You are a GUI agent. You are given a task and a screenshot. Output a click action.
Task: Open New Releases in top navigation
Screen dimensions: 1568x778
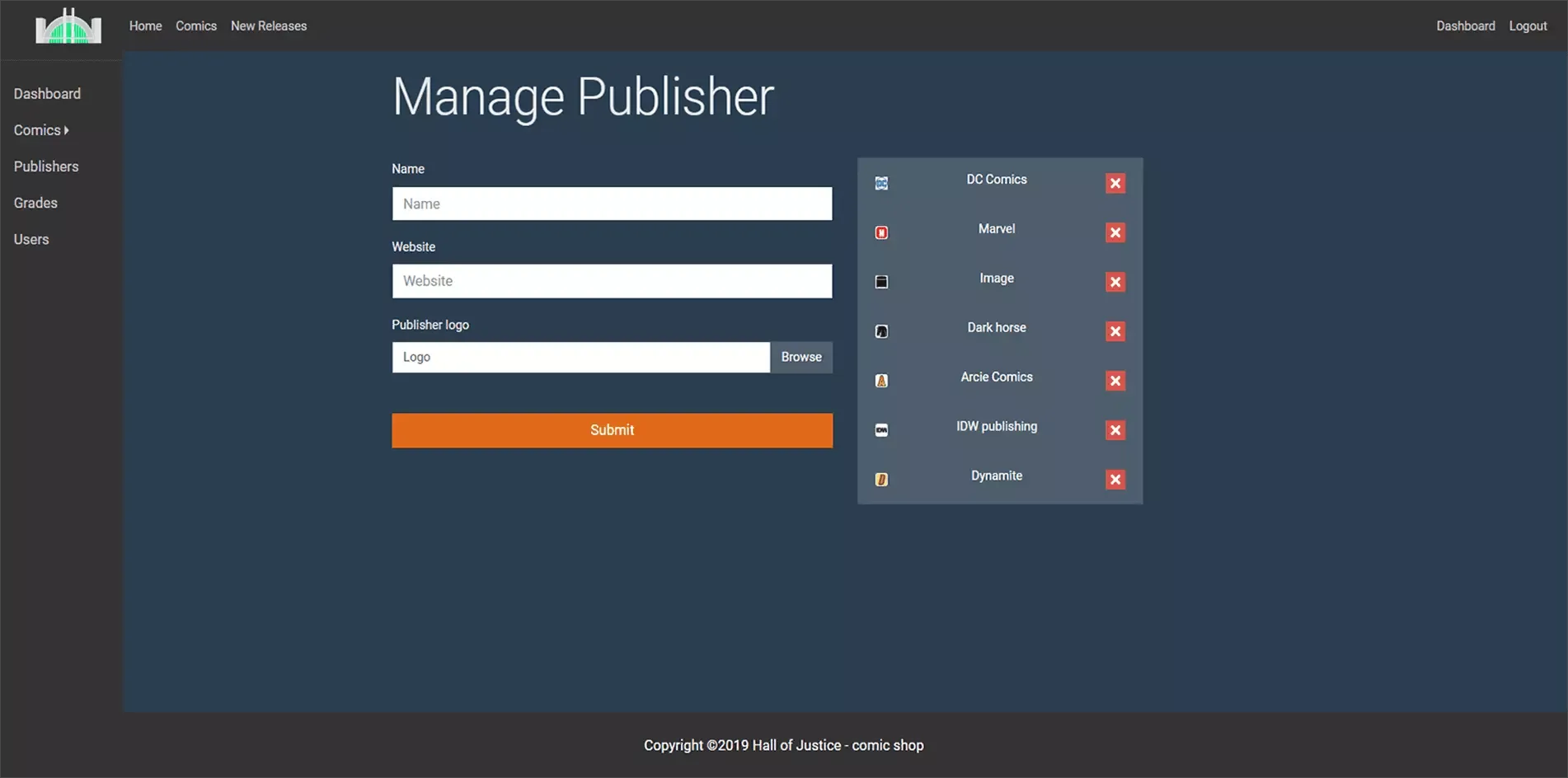(269, 26)
